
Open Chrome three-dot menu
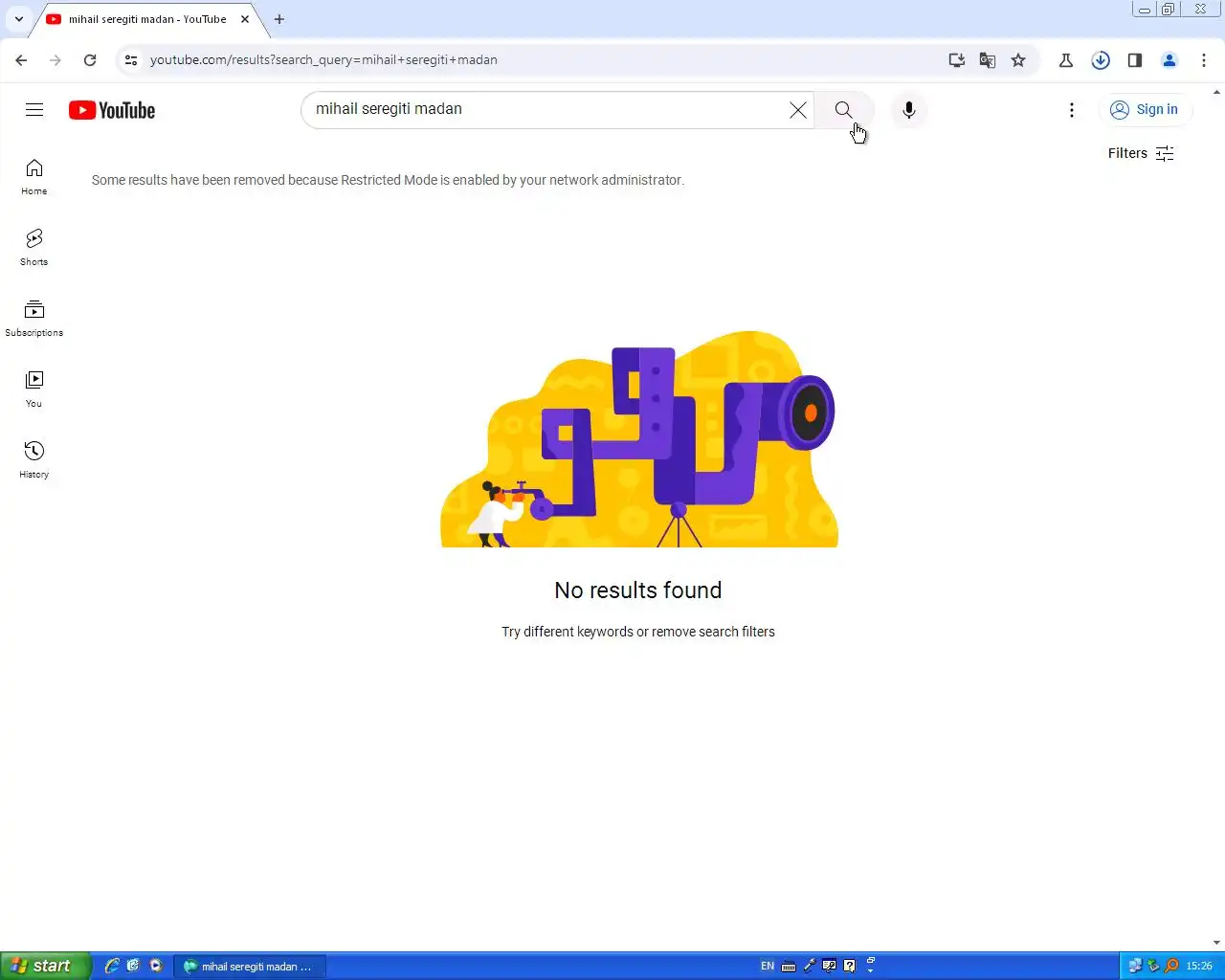pos(1204,60)
